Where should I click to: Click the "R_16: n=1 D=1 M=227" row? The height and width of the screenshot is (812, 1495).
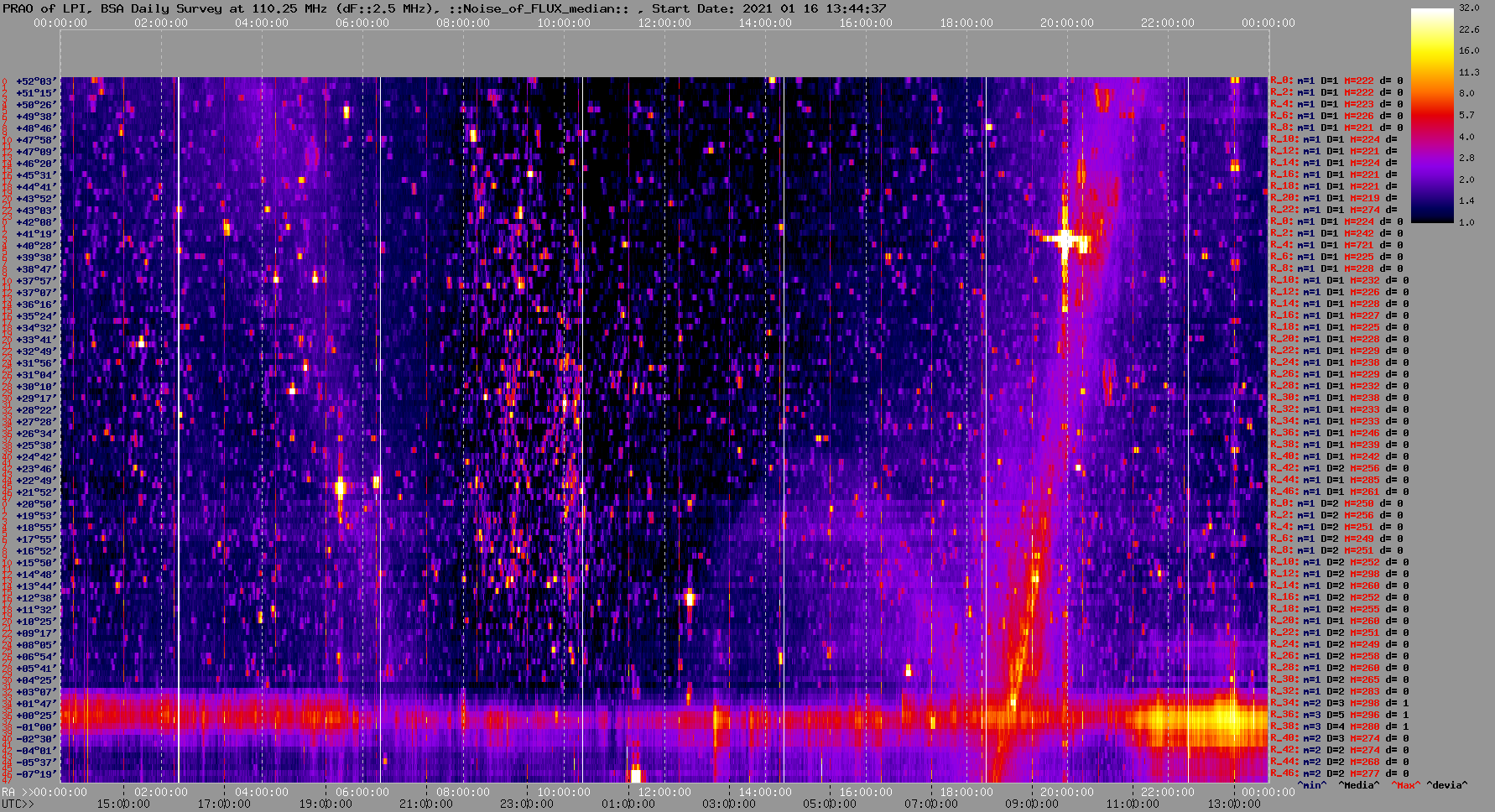point(1340,316)
